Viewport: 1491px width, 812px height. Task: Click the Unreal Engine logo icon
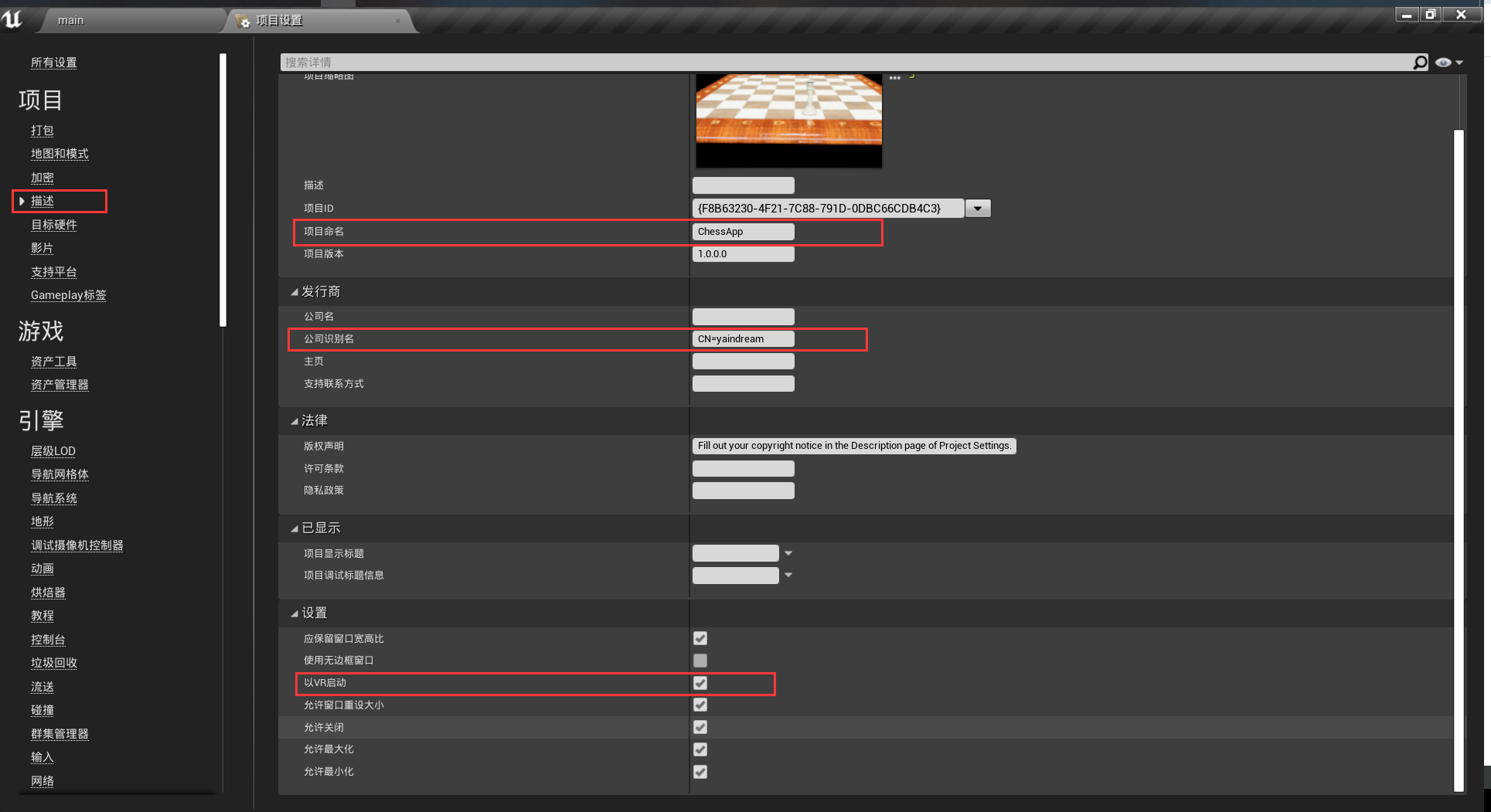(x=12, y=19)
